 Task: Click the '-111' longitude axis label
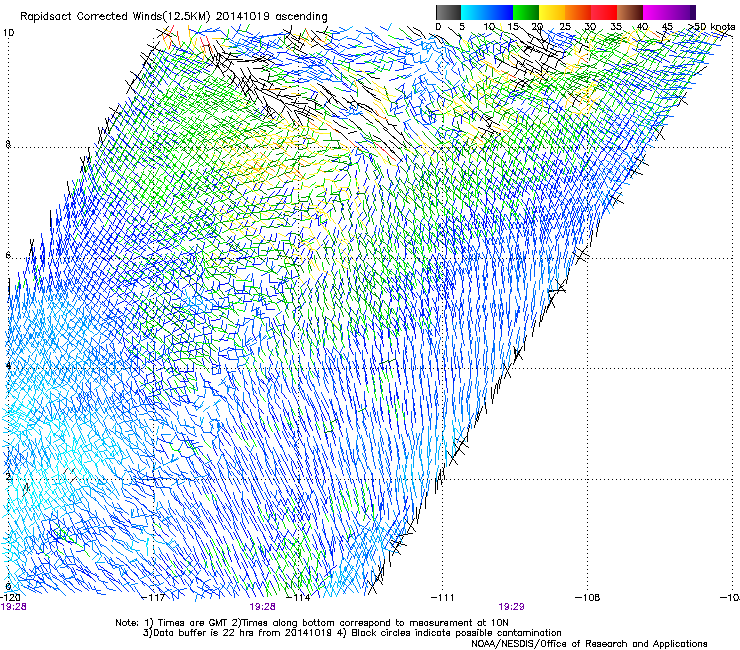click(x=443, y=598)
